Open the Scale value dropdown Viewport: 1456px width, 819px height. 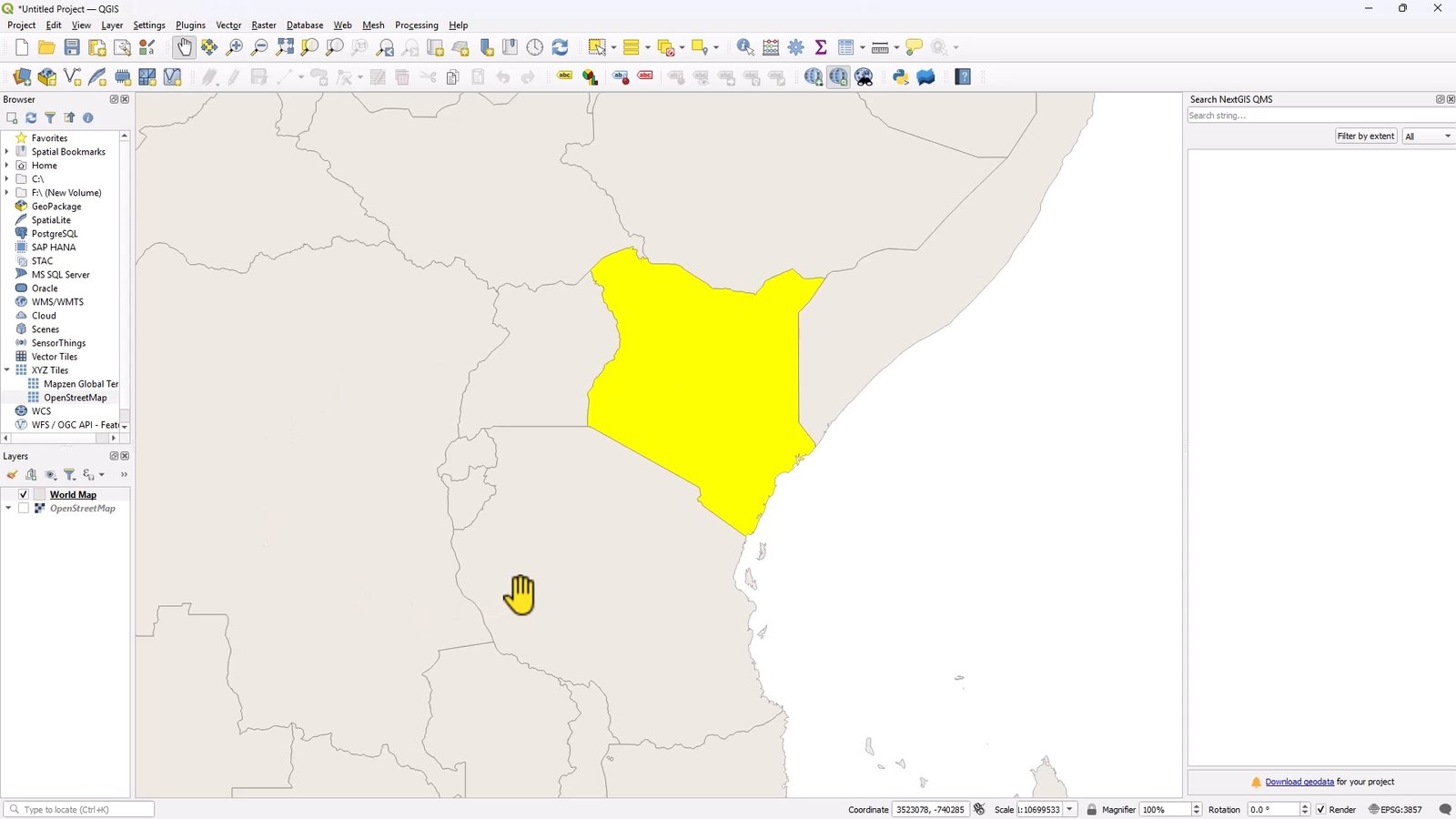click(x=1069, y=809)
